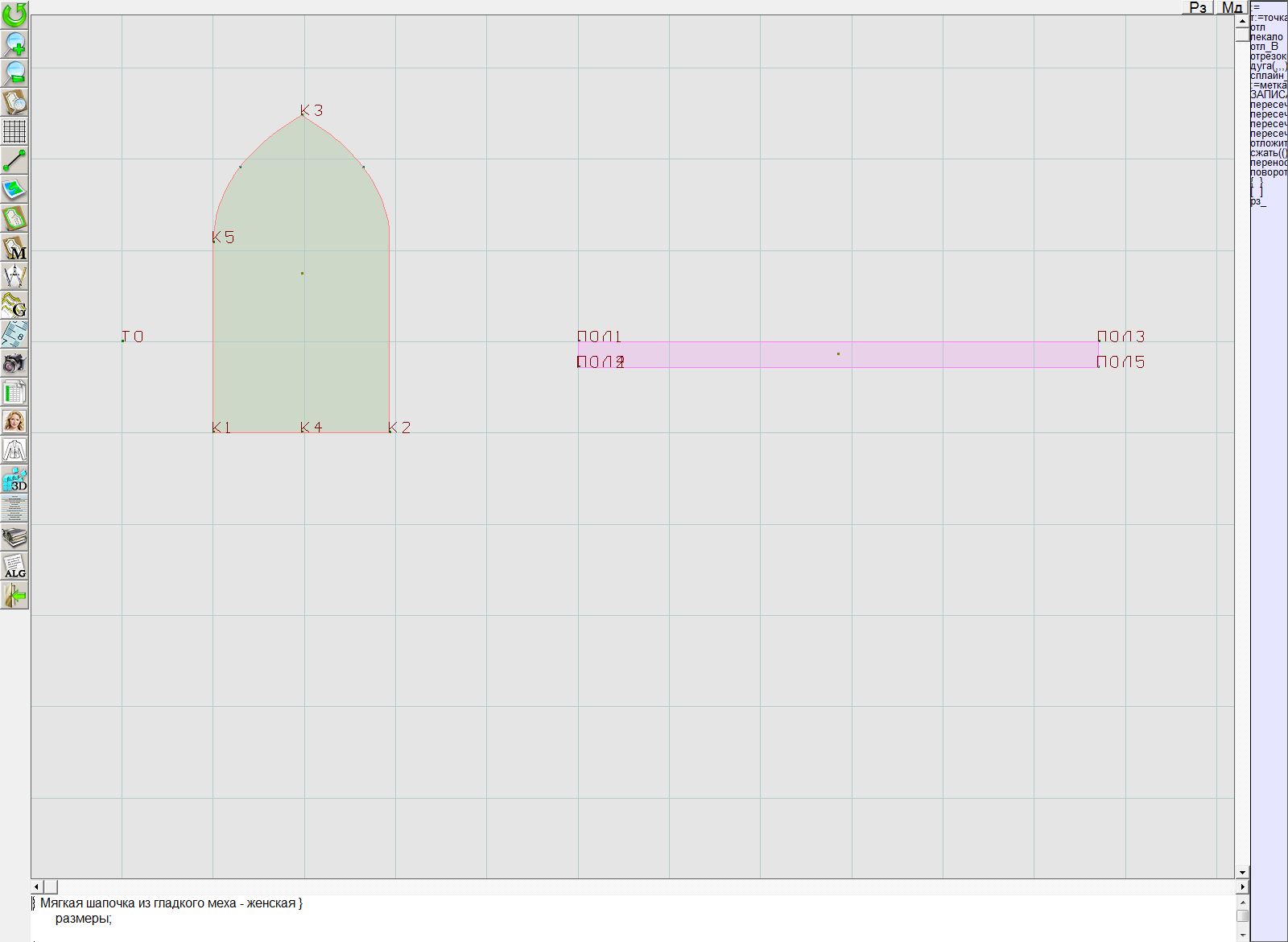Click the canvas vertical scrollbar up arrow
Viewport: 1288px width, 942px height.
point(1242,20)
